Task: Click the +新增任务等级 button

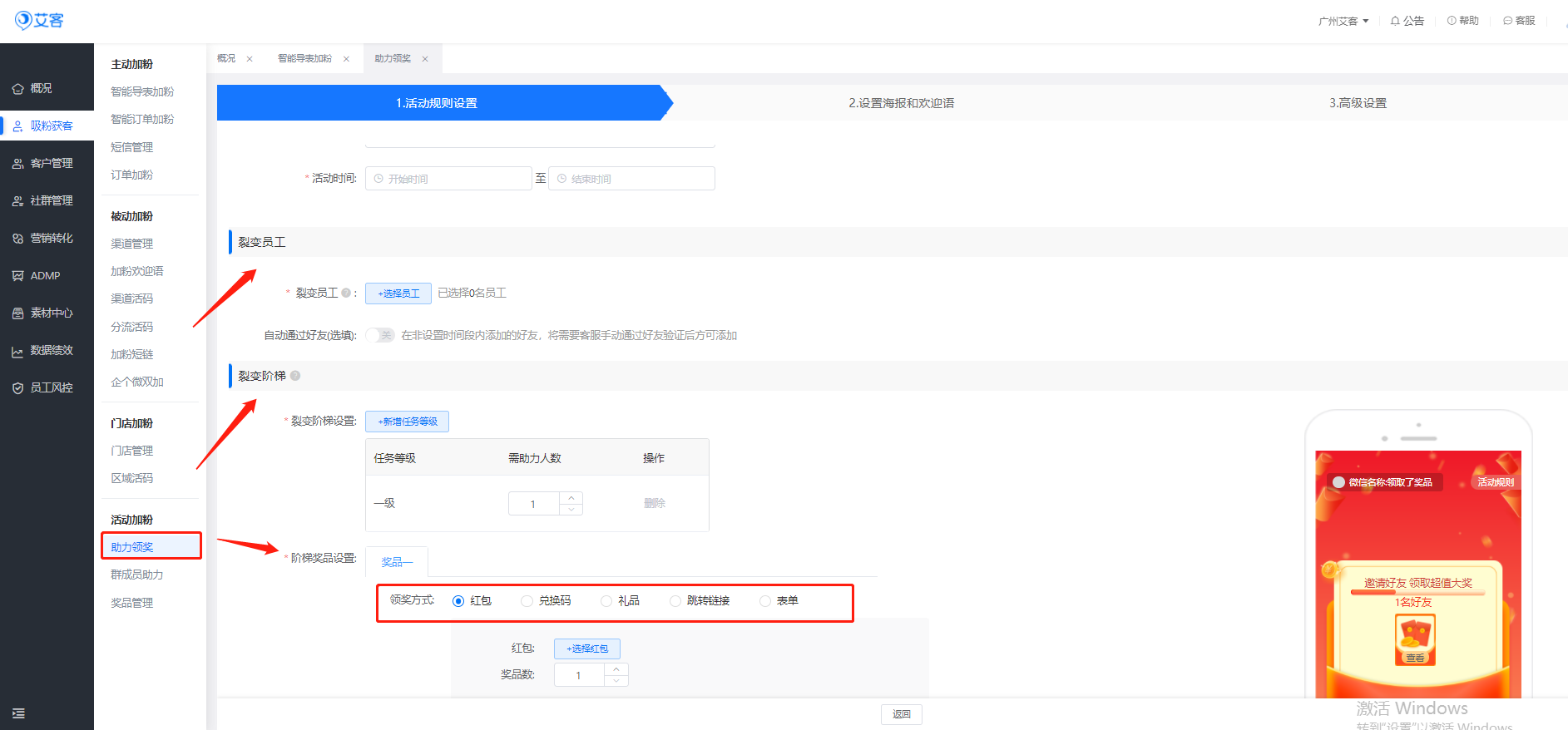Action: point(407,422)
